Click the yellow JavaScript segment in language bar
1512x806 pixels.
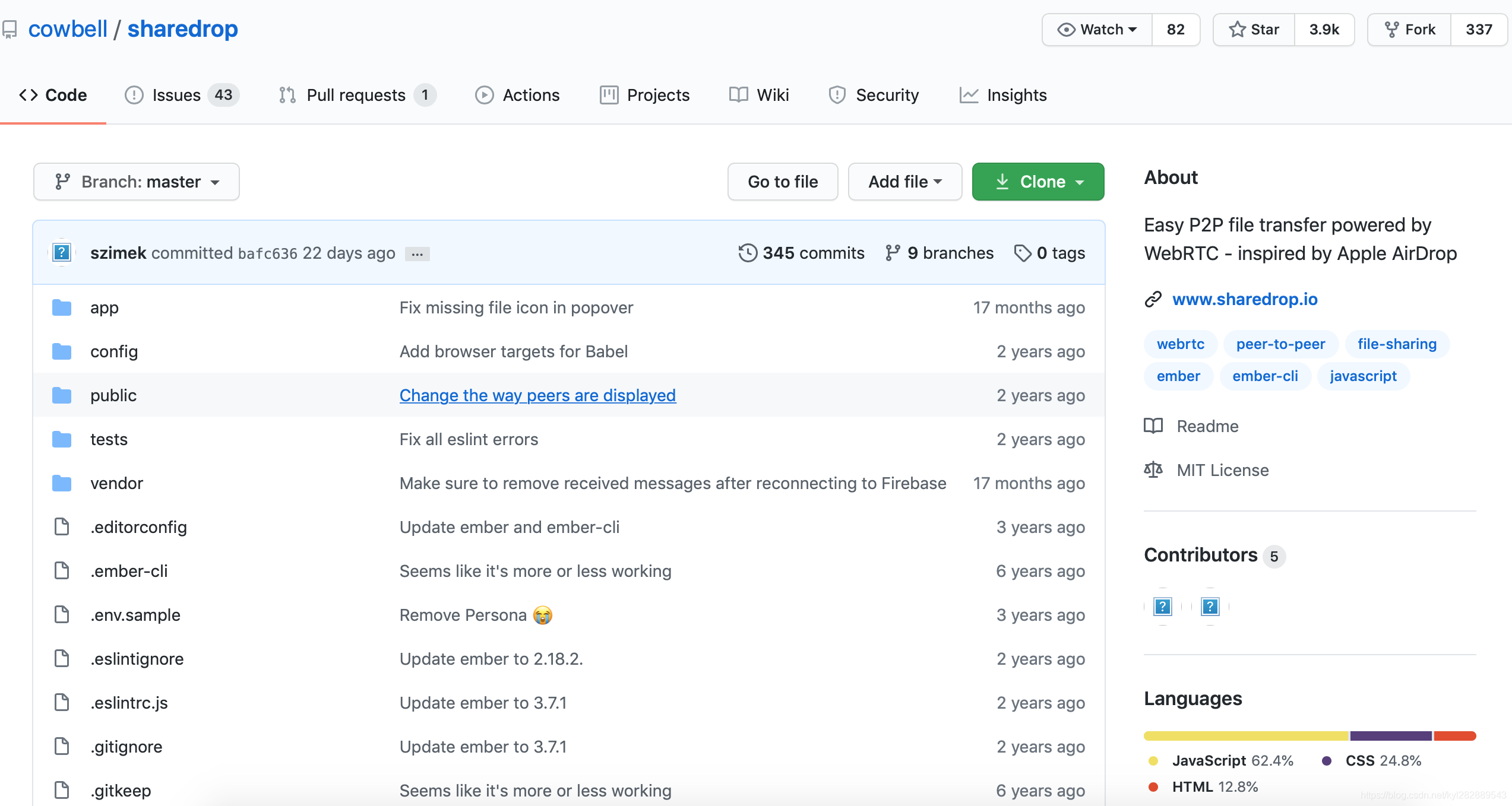point(1246,736)
